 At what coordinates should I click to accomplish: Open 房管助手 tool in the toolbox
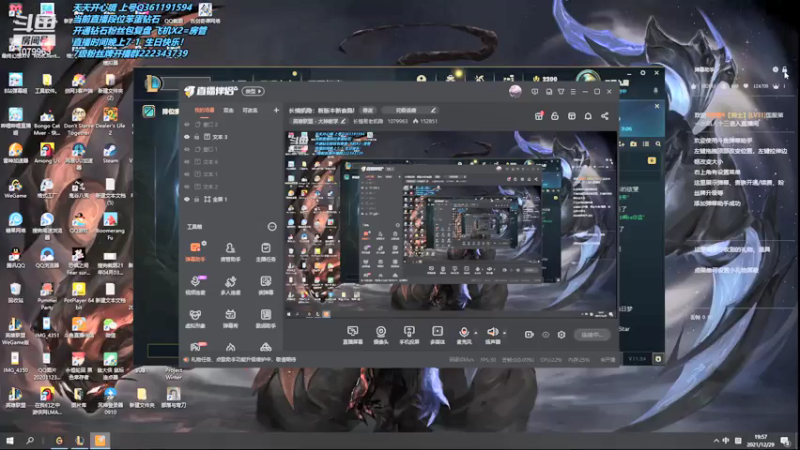[230, 252]
